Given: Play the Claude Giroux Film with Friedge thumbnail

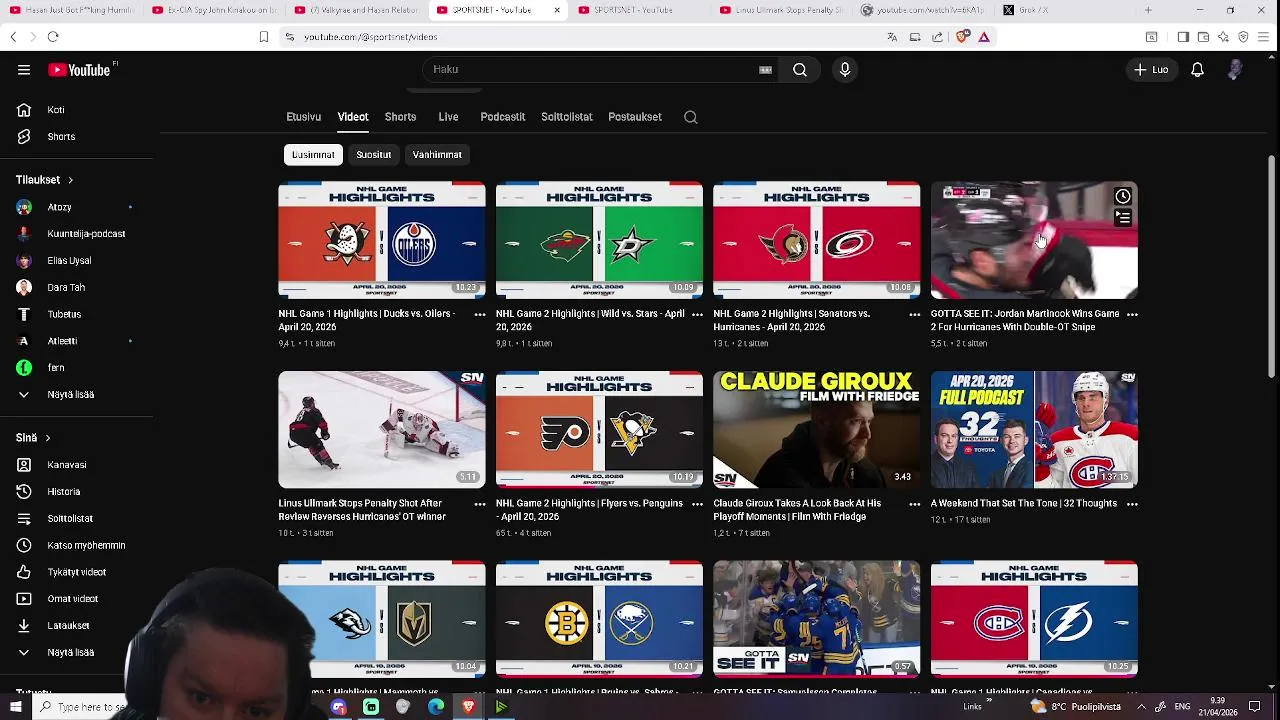Looking at the screenshot, I should tap(817, 430).
